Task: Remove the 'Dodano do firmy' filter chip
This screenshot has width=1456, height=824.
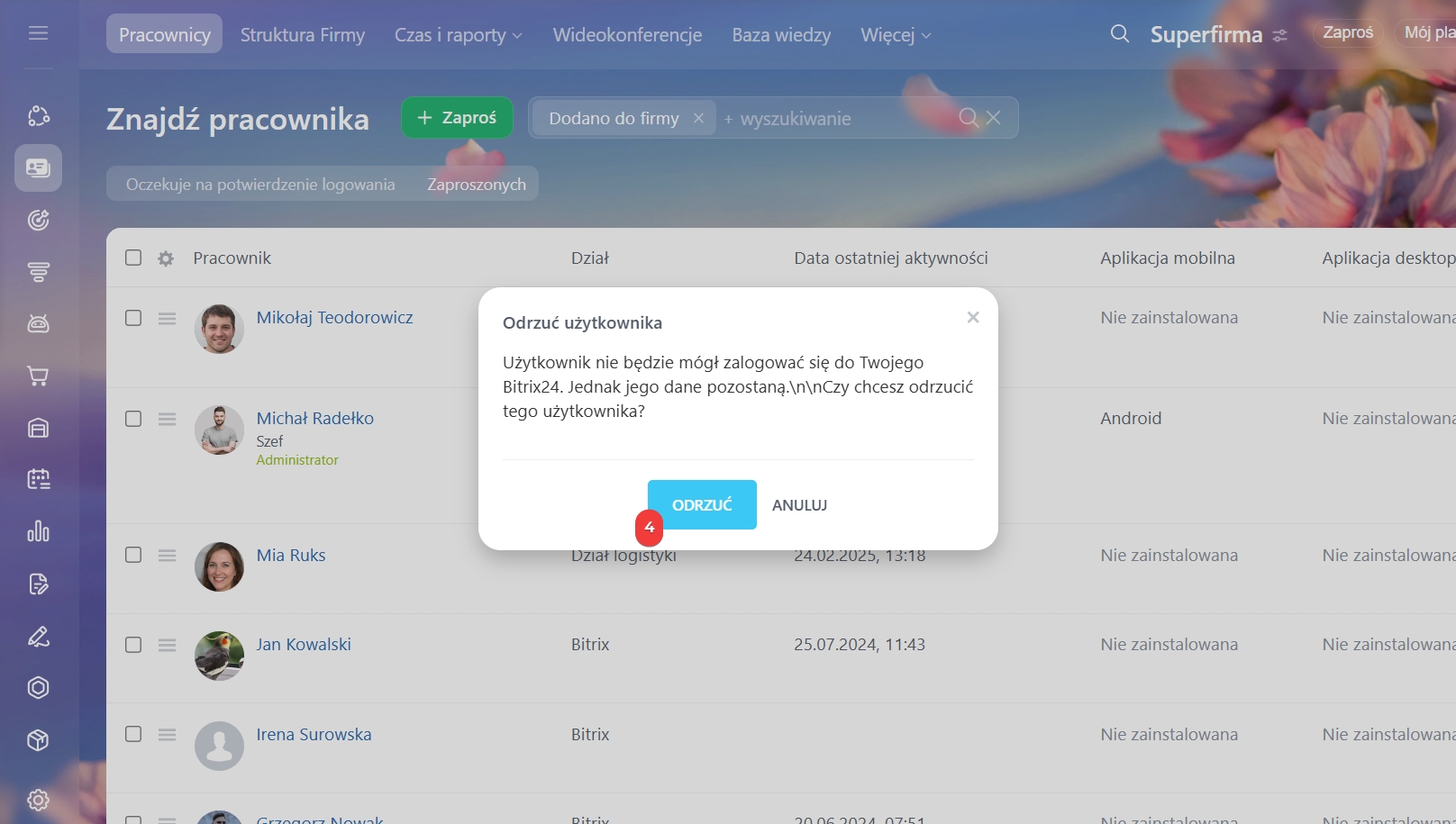Action: 698,118
